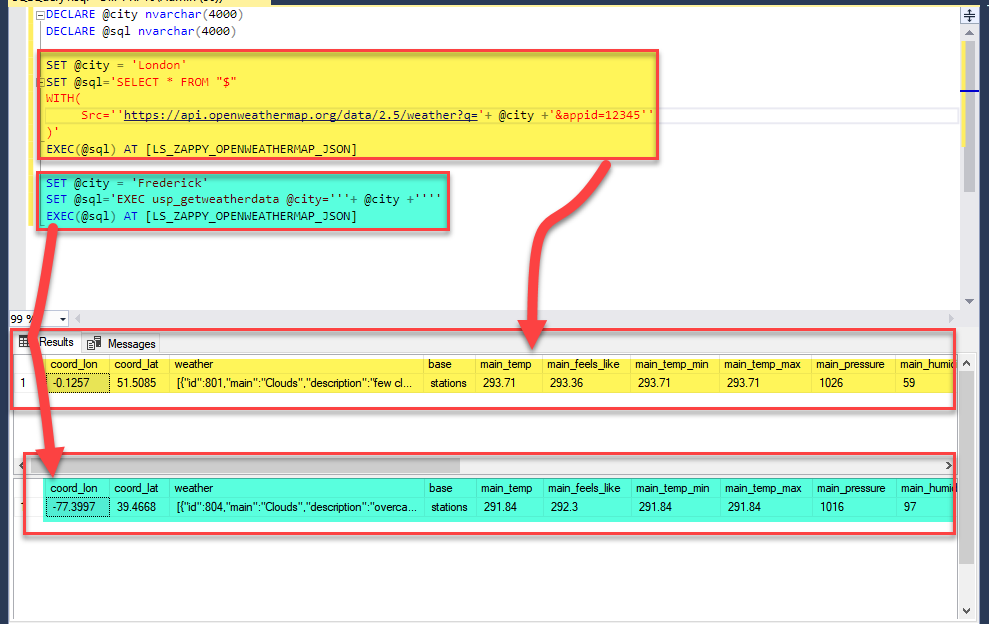This screenshot has width=989, height=624.
Task: Click the 97 humidity cell
Action: click(x=925, y=507)
